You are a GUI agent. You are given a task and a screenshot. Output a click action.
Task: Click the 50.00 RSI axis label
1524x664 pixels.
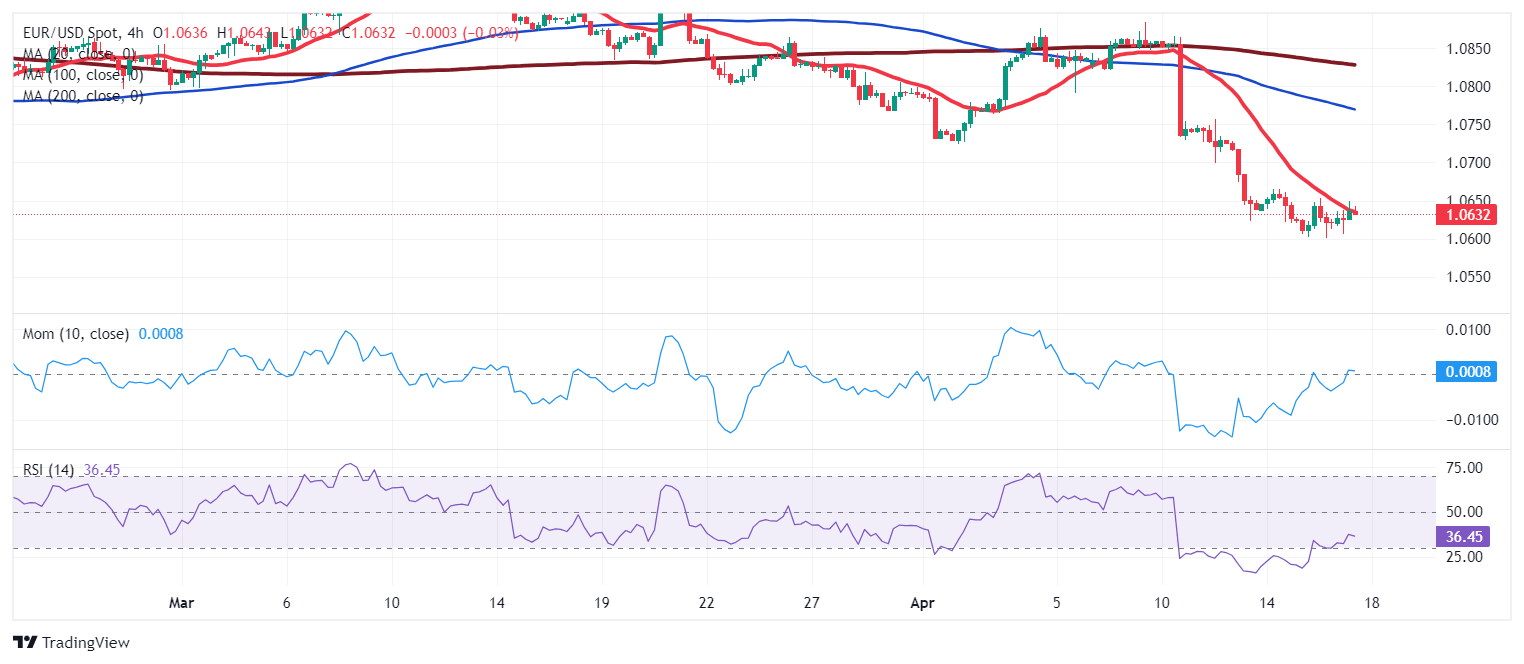click(x=1465, y=512)
